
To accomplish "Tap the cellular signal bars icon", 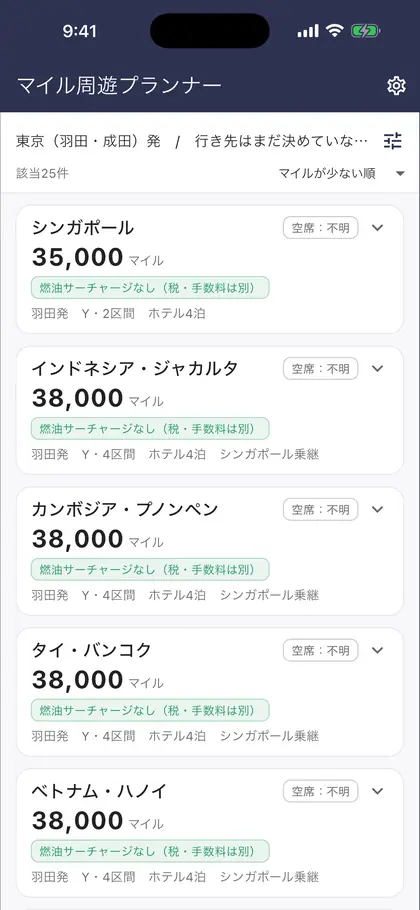I will 308,31.
